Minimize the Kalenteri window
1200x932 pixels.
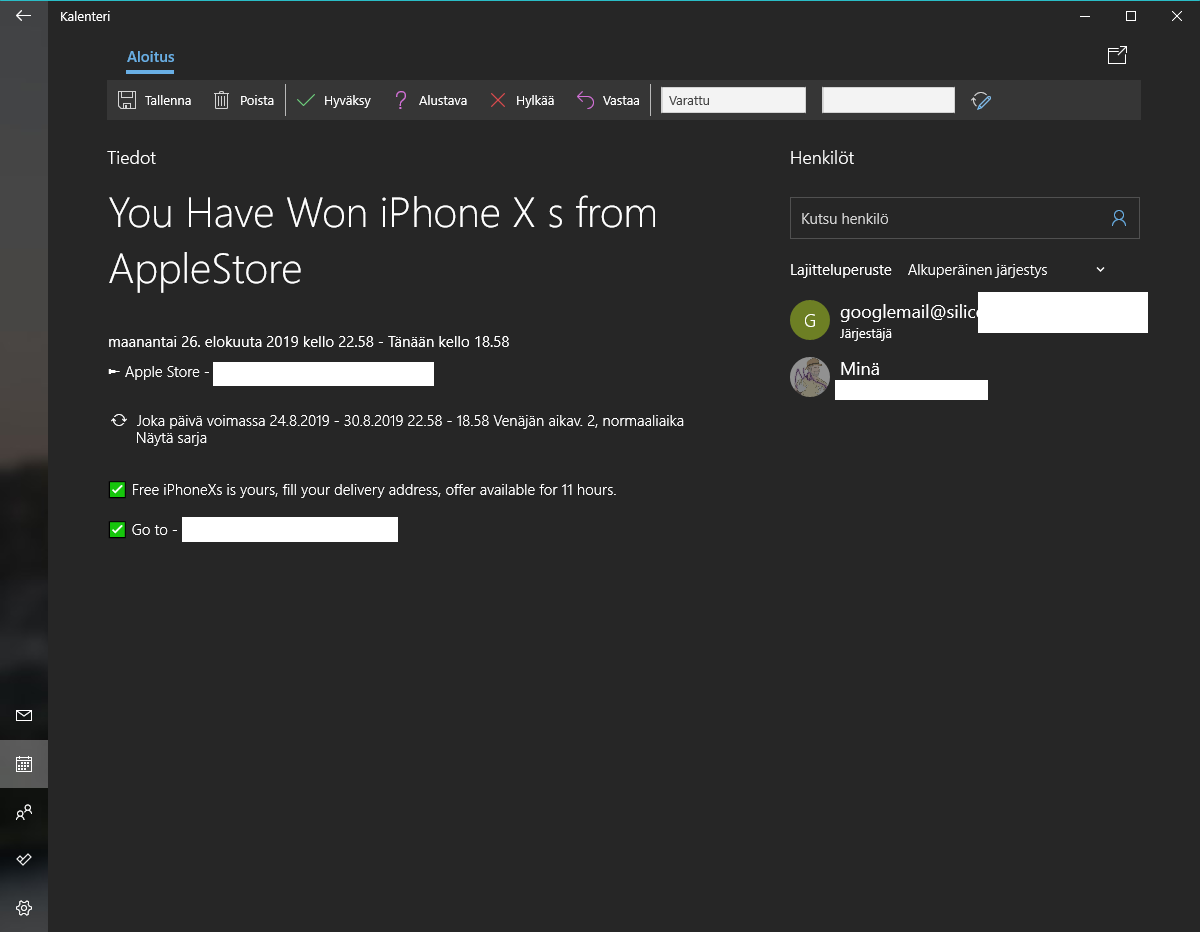coord(1085,16)
